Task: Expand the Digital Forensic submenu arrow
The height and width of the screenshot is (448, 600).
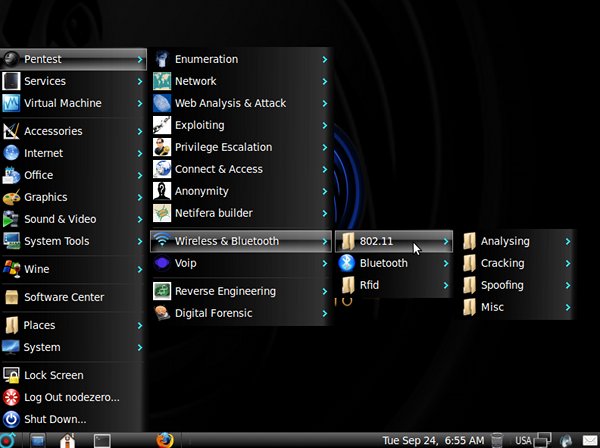Action: (x=324, y=313)
